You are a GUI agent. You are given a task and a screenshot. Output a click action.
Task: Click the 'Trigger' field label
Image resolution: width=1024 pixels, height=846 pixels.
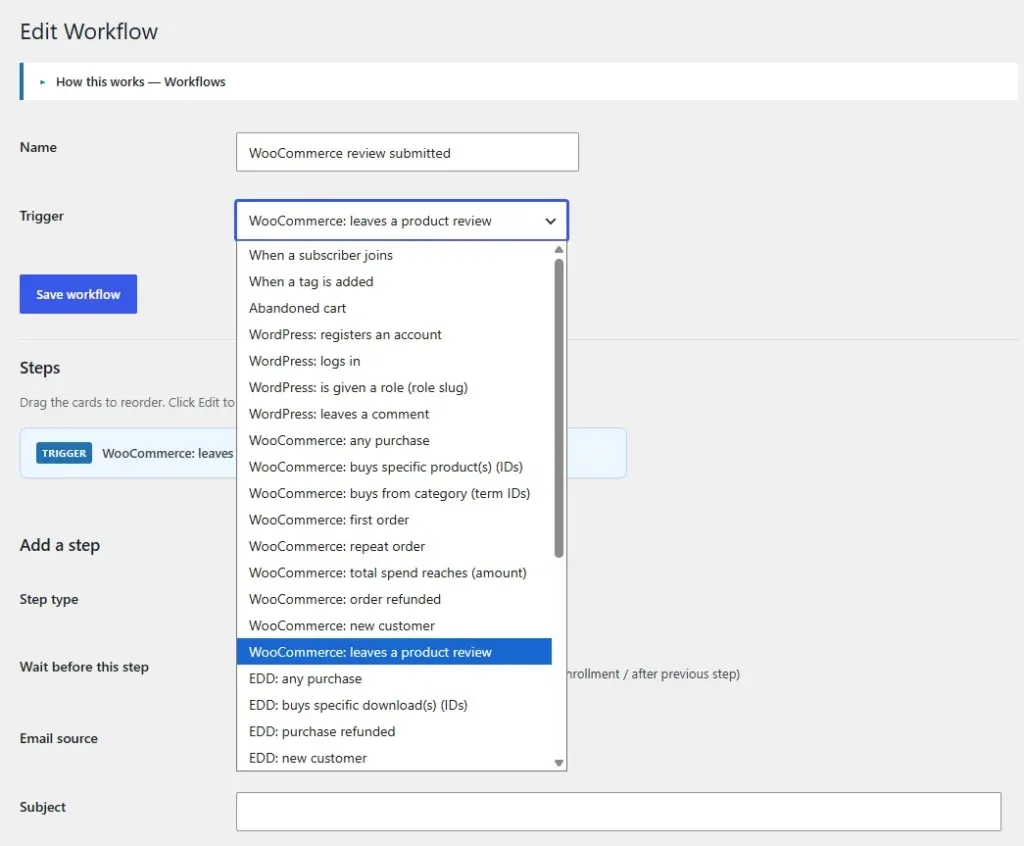[x=42, y=216]
